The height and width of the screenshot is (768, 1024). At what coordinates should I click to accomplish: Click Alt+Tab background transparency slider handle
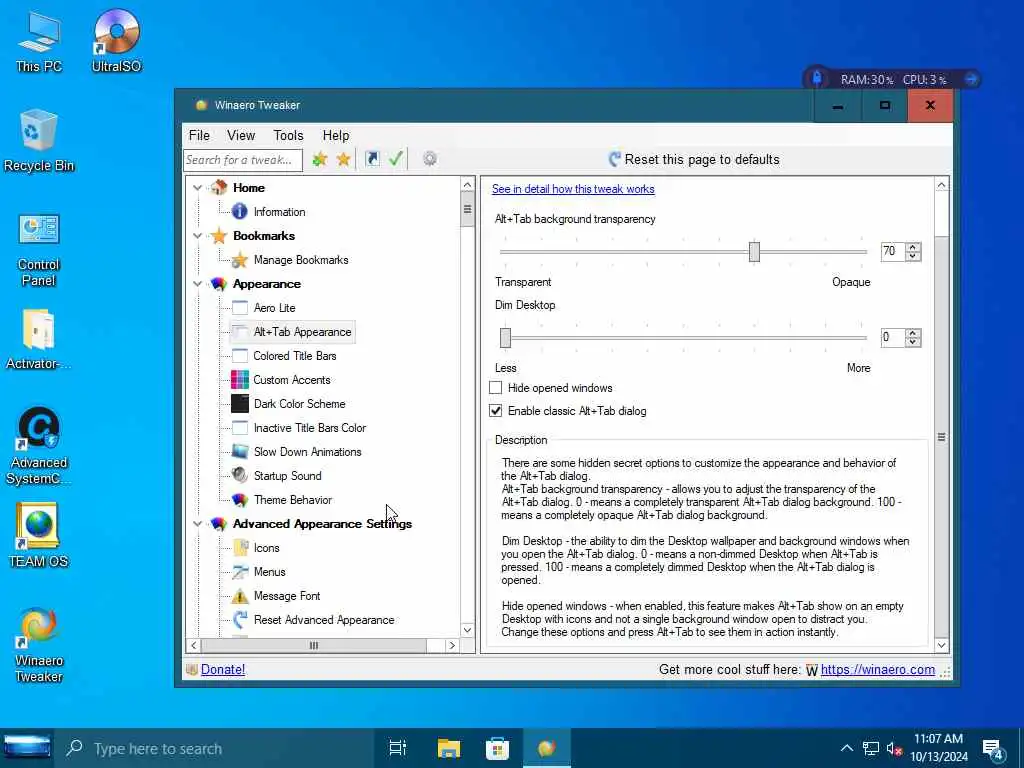(x=754, y=251)
